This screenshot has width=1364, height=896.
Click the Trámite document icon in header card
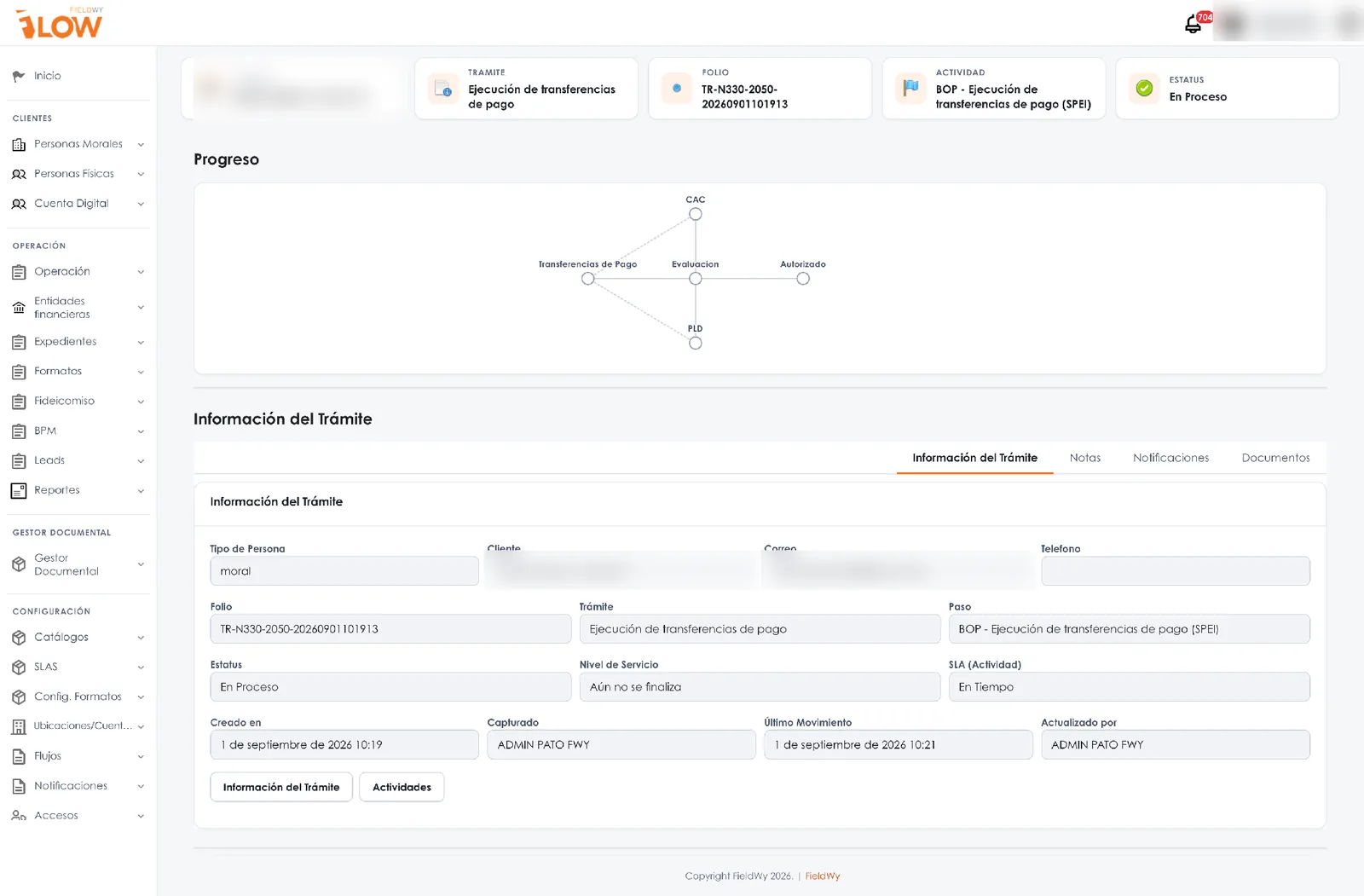coord(443,89)
